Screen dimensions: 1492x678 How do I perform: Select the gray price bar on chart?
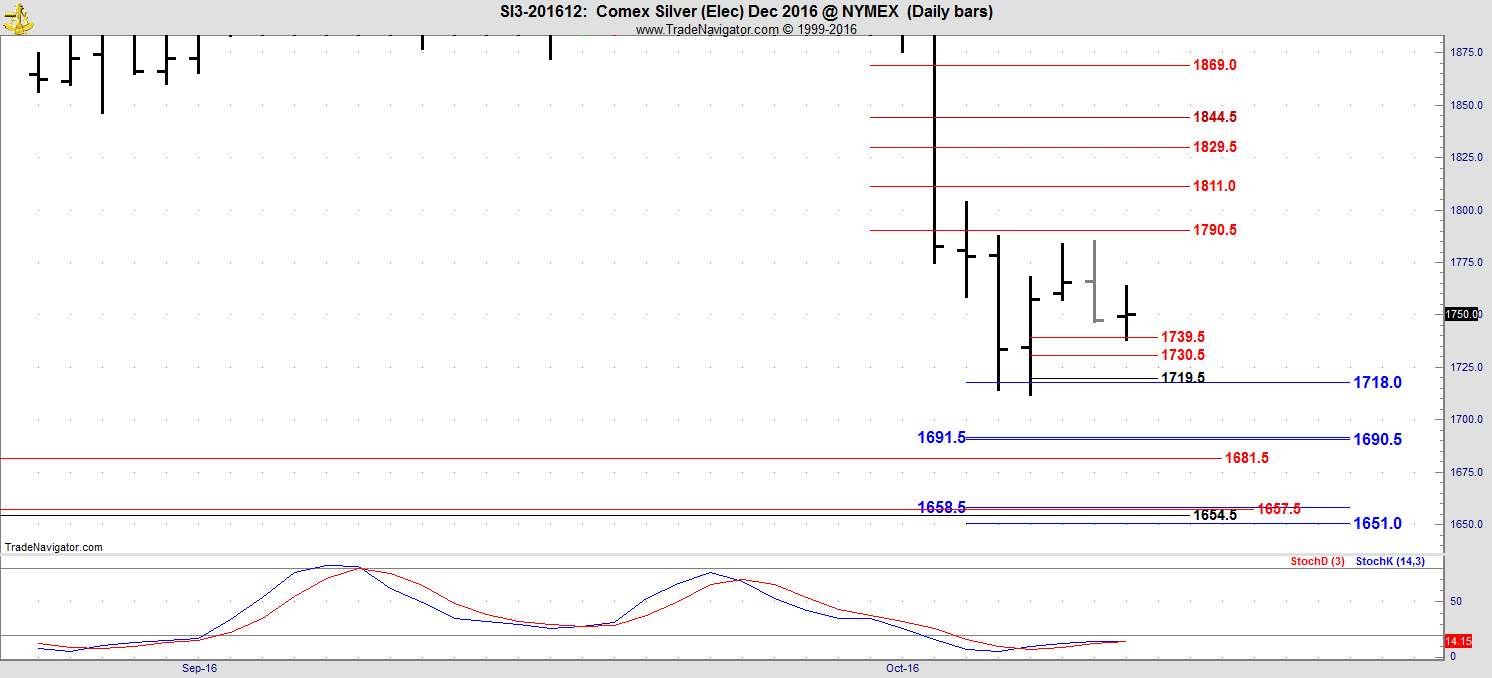(1095, 280)
